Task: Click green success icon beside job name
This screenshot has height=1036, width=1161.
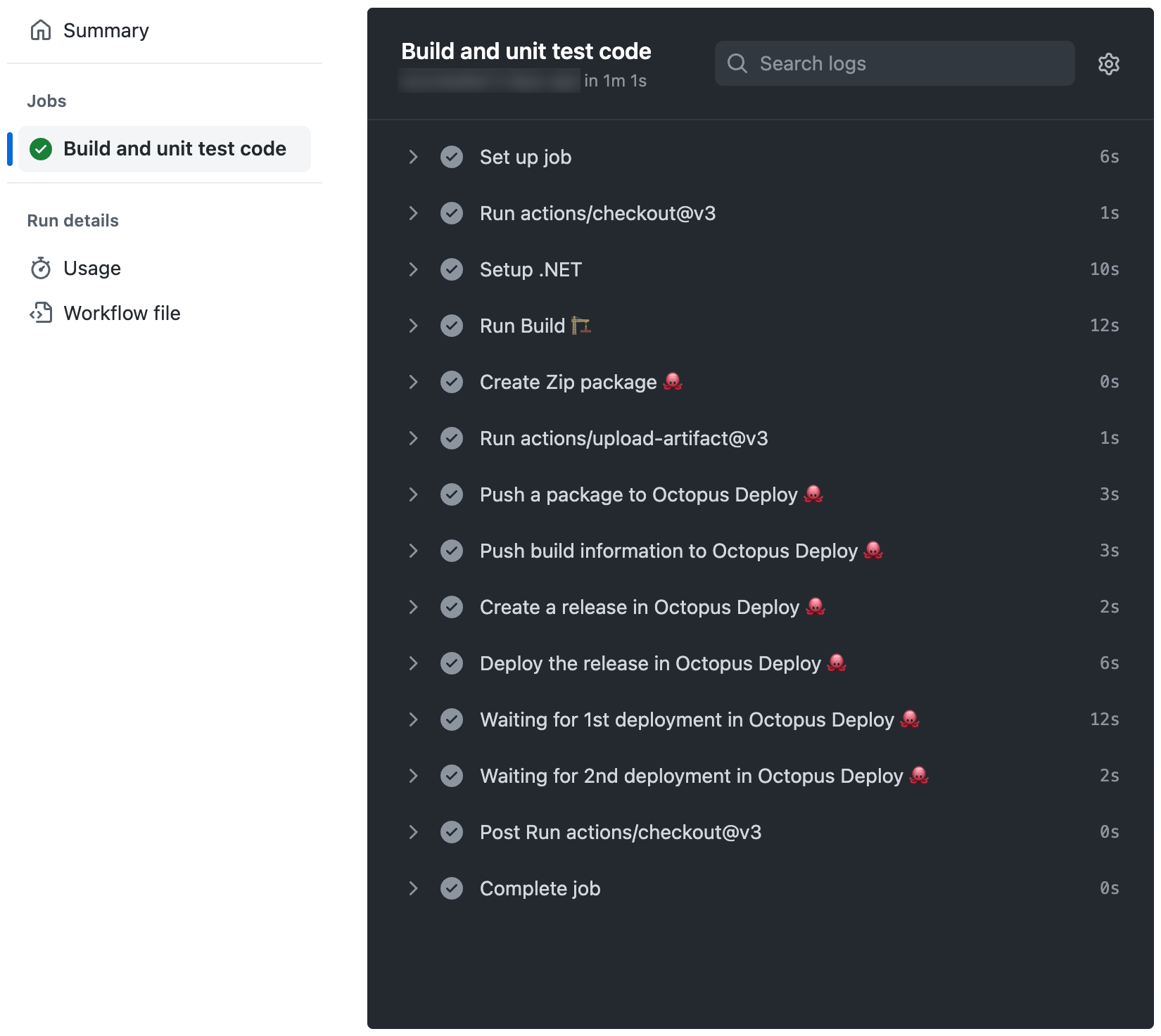Action: 41,149
